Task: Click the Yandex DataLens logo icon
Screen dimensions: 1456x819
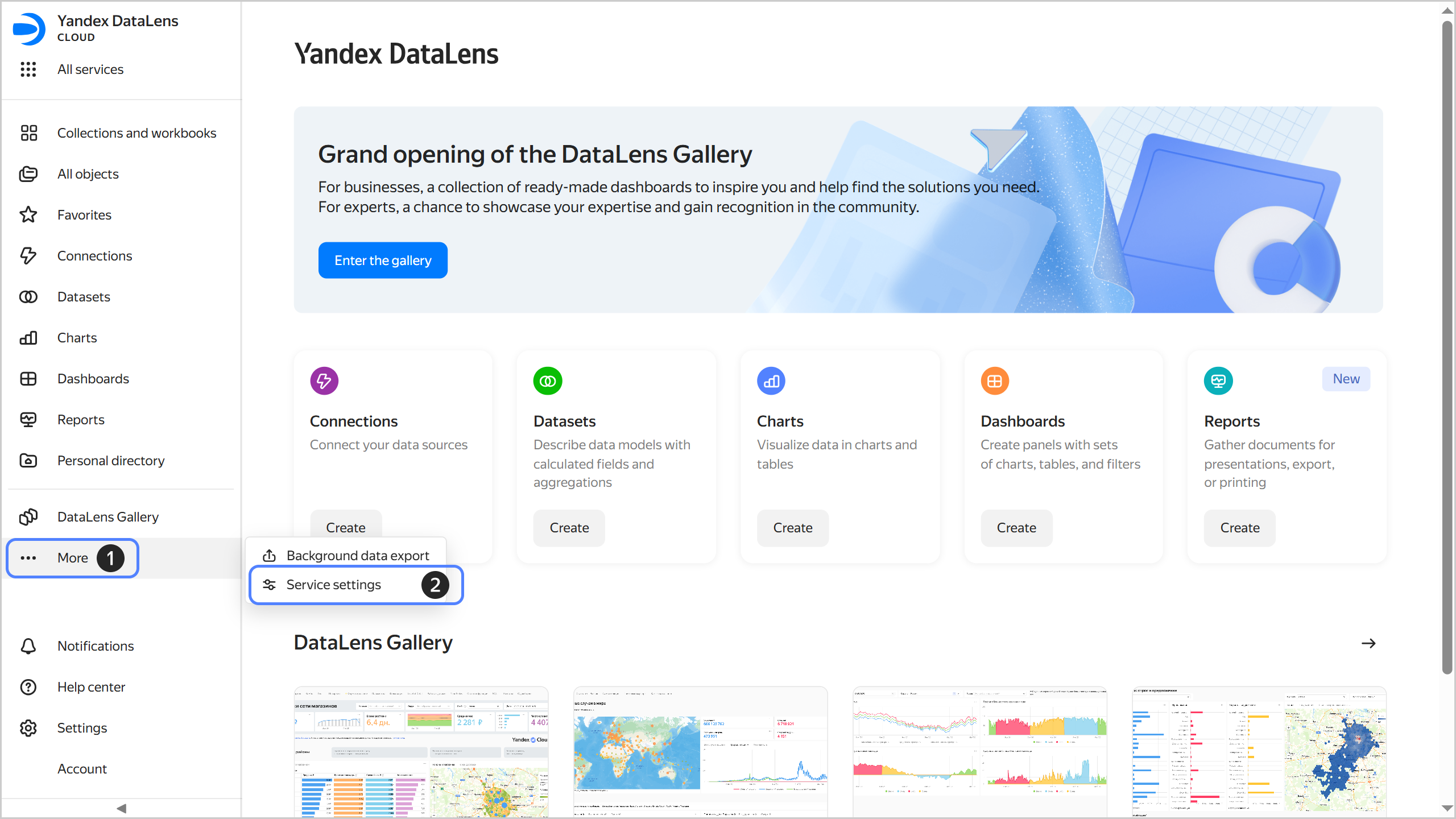Action: pyautogui.click(x=28, y=28)
